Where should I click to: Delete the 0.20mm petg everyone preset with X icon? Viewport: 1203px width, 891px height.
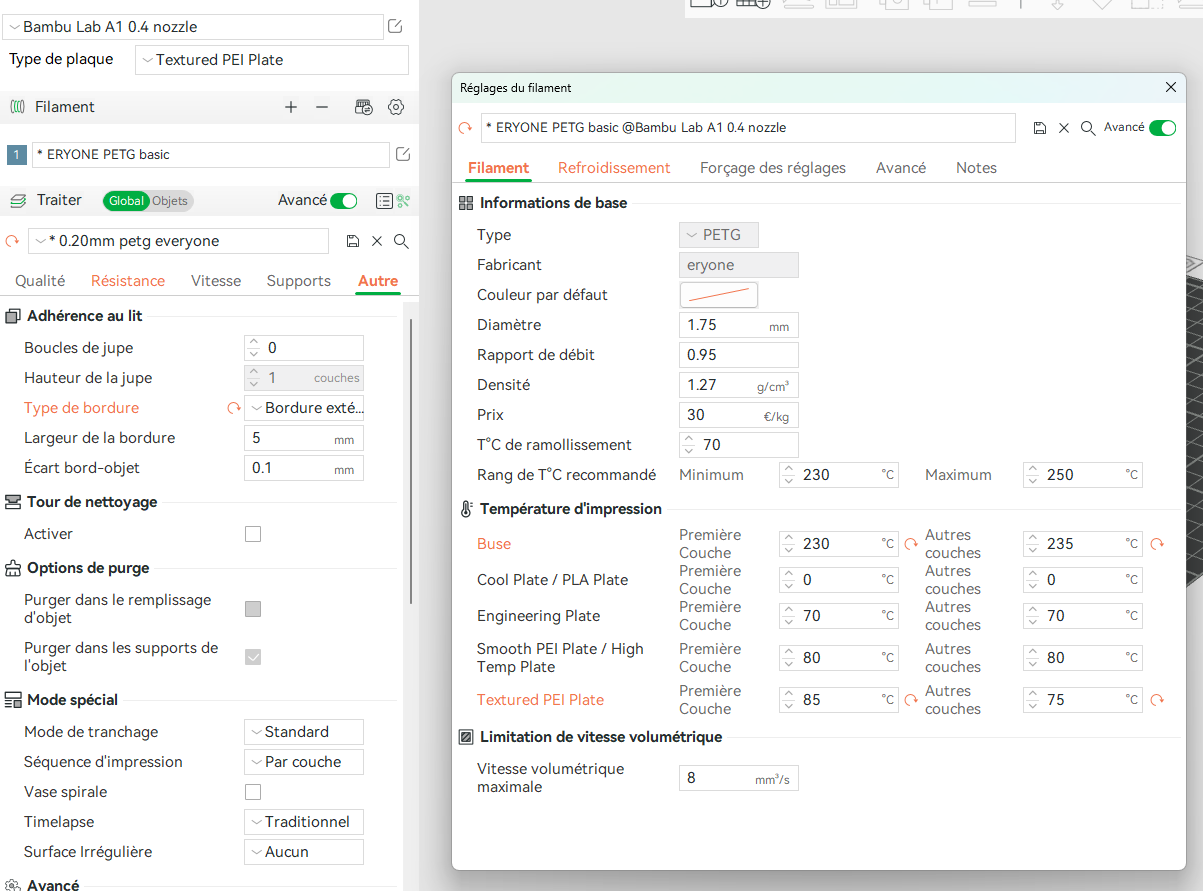click(x=377, y=241)
